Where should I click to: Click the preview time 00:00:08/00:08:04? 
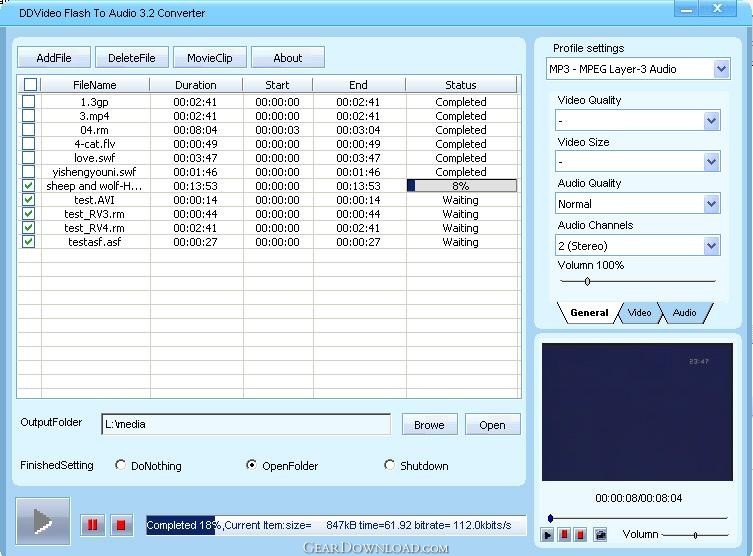point(638,498)
